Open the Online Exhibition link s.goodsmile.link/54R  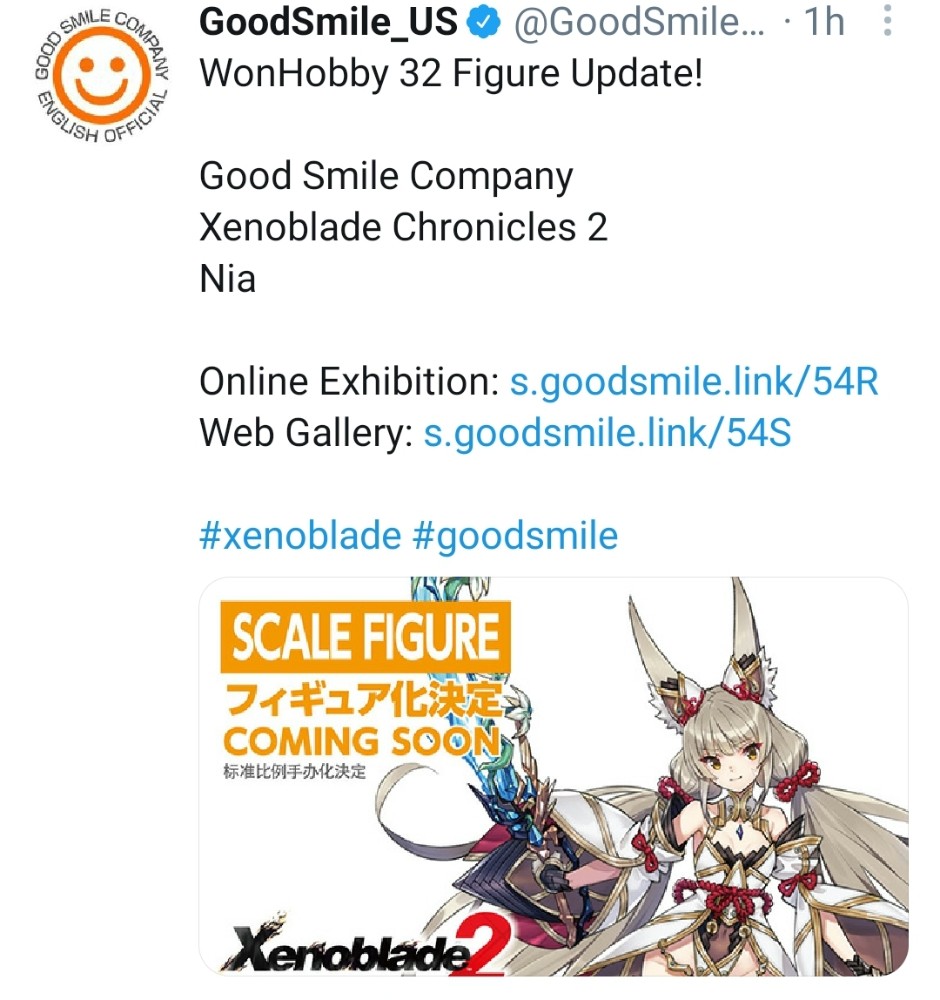click(x=694, y=382)
